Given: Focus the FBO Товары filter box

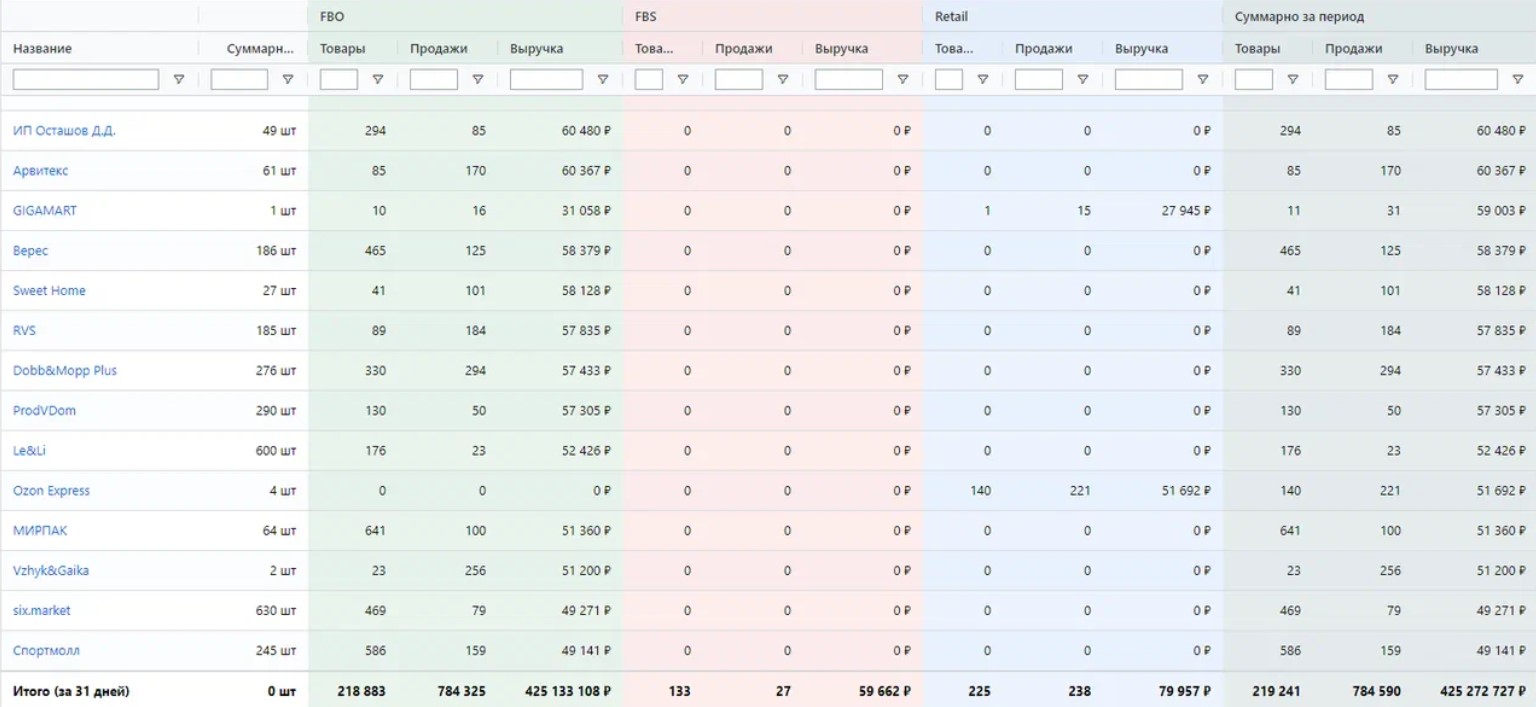Looking at the screenshot, I should point(339,80).
